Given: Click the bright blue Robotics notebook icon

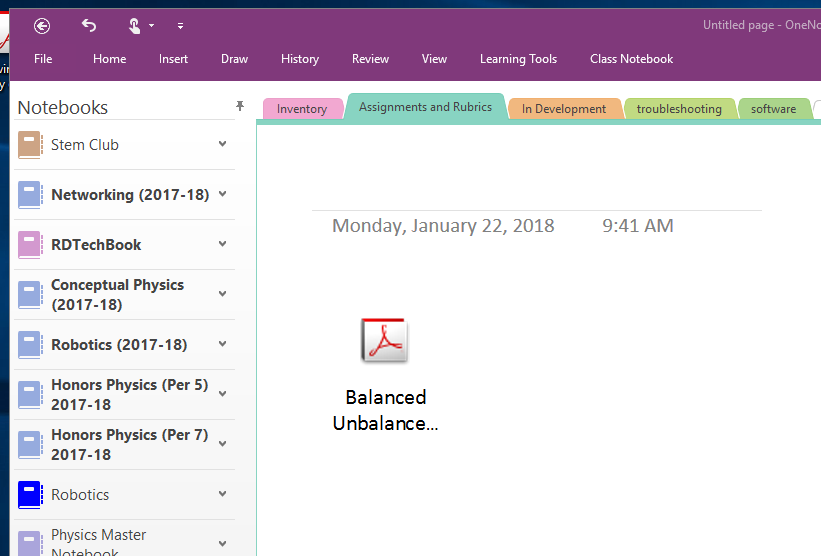Looking at the screenshot, I should (30, 495).
